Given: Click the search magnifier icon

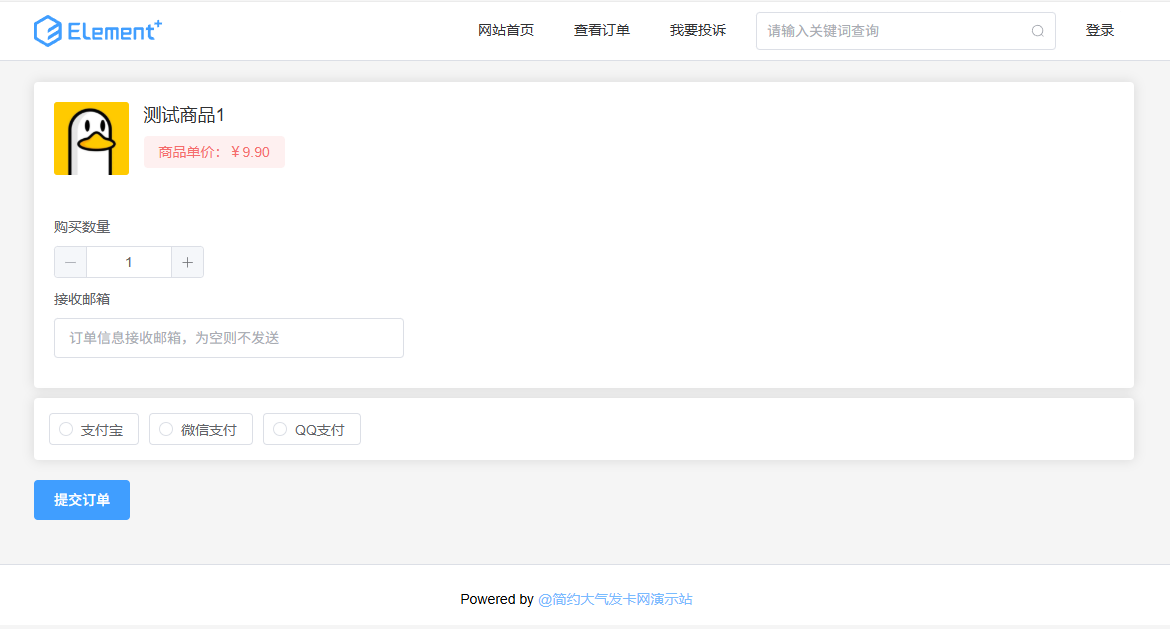Looking at the screenshot, I should (x=1037, y=31).
